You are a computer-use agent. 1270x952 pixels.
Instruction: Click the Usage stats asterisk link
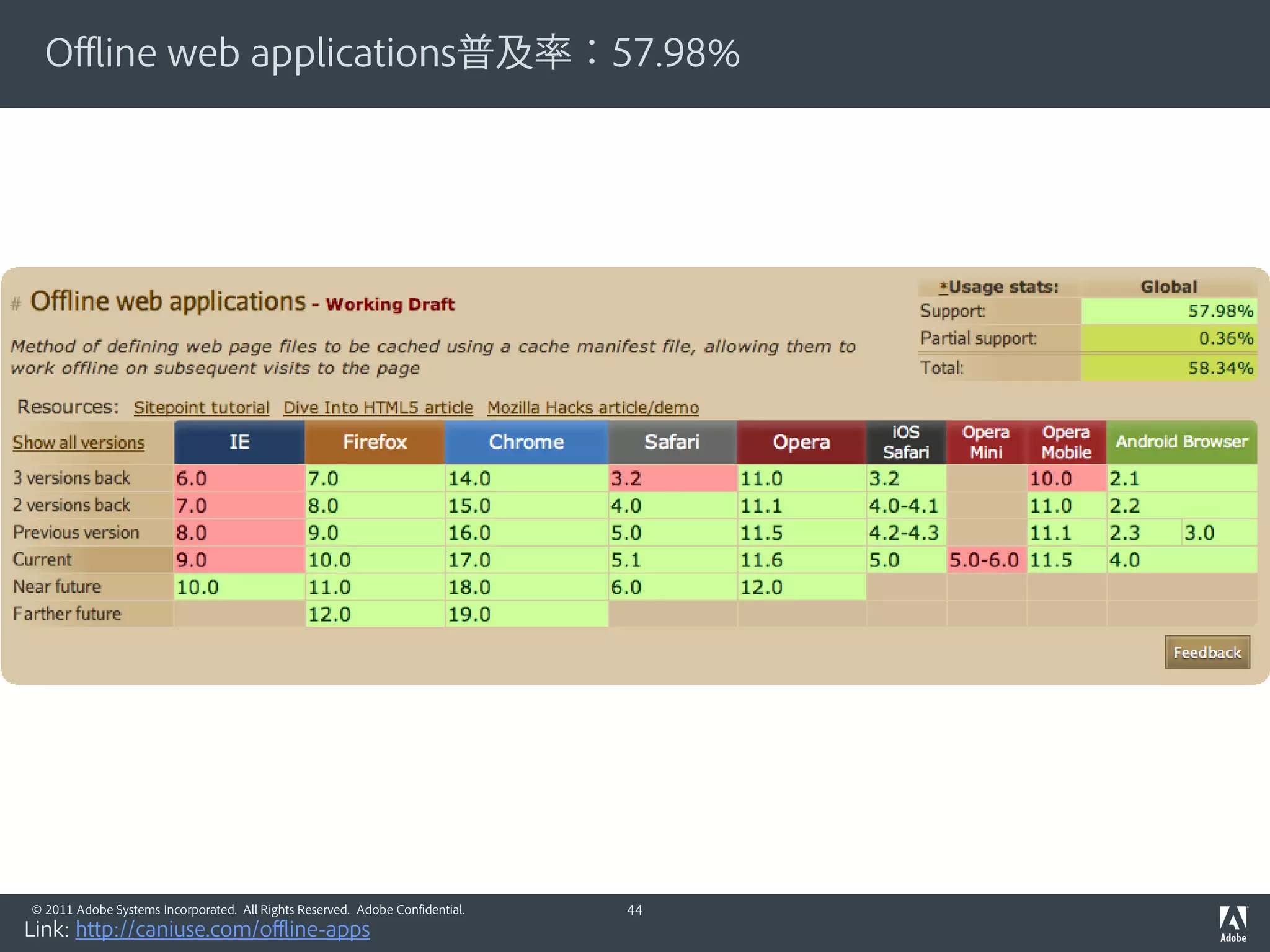pos(943,286)
